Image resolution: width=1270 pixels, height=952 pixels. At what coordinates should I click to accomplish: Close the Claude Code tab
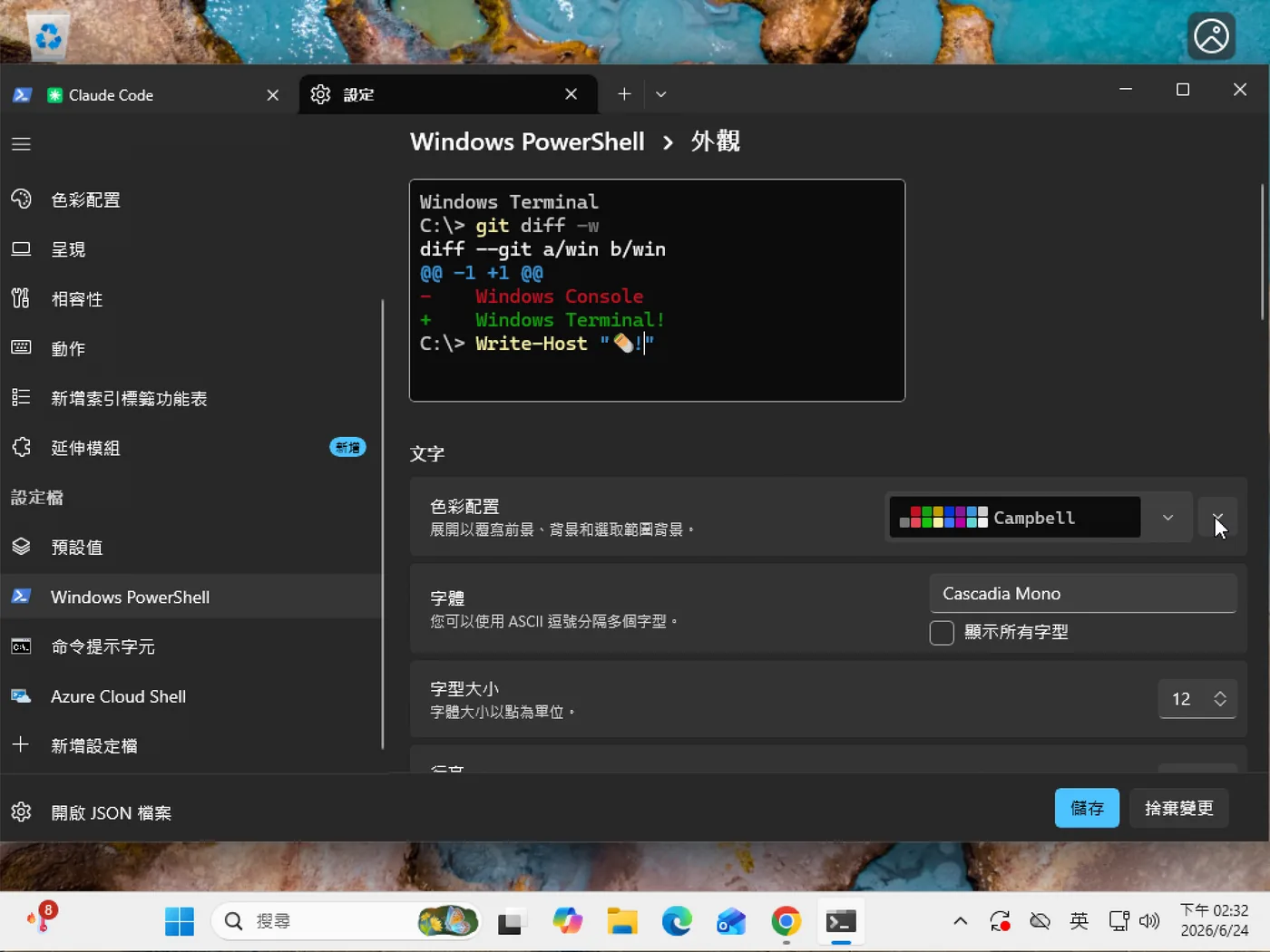coord(273,95)
